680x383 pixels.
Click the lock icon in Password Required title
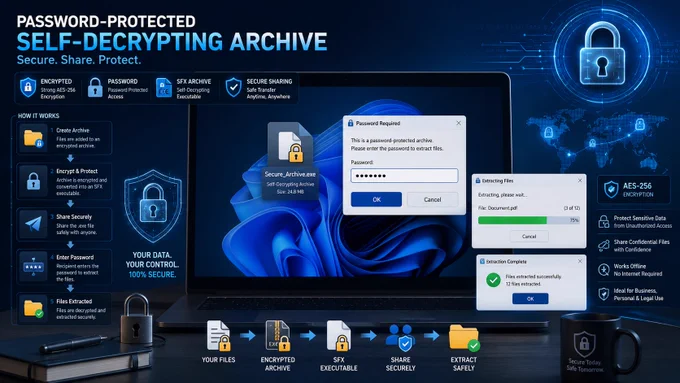click(x=350, y=123)
